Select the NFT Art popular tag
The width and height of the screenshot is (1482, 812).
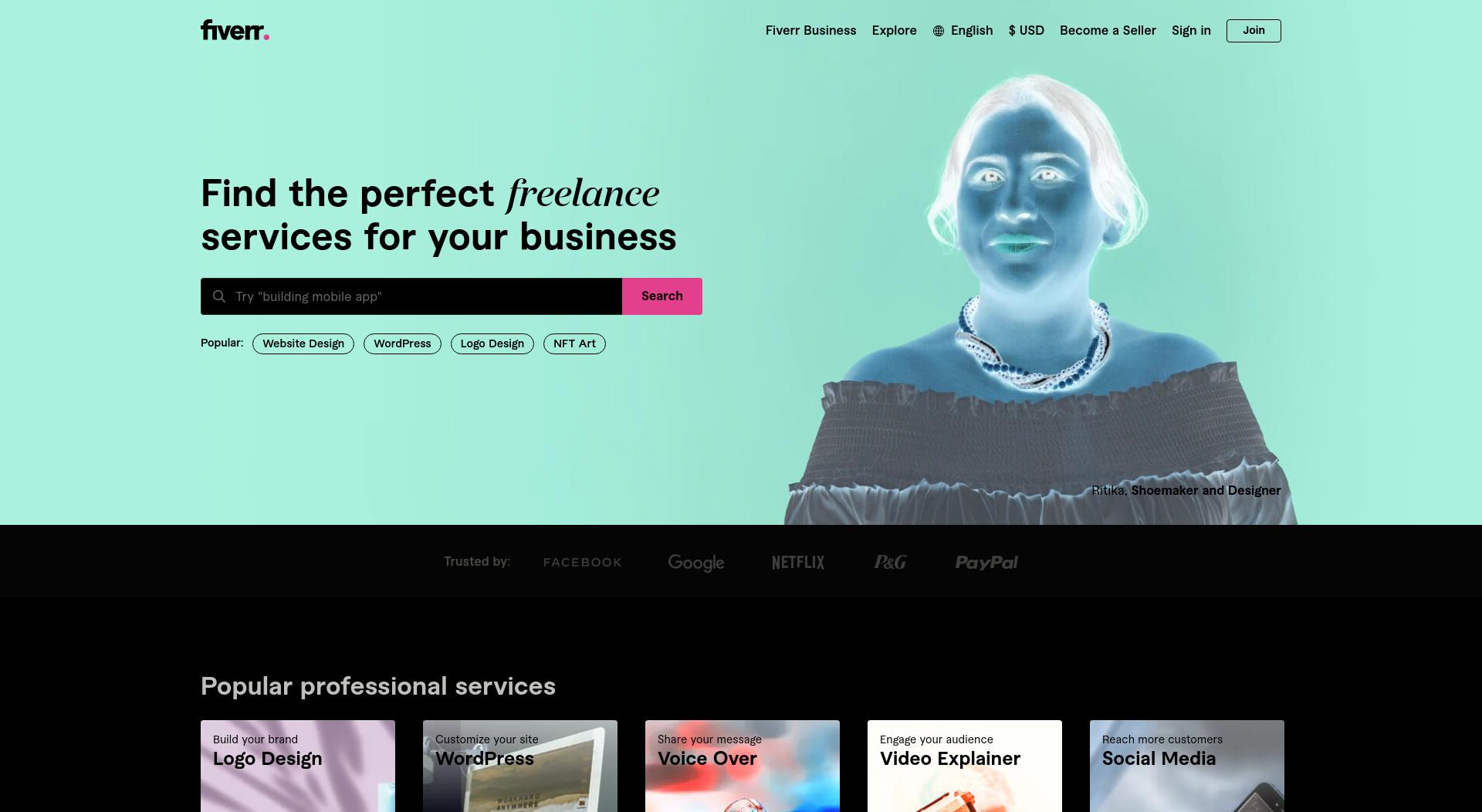[x=574, y=343]
